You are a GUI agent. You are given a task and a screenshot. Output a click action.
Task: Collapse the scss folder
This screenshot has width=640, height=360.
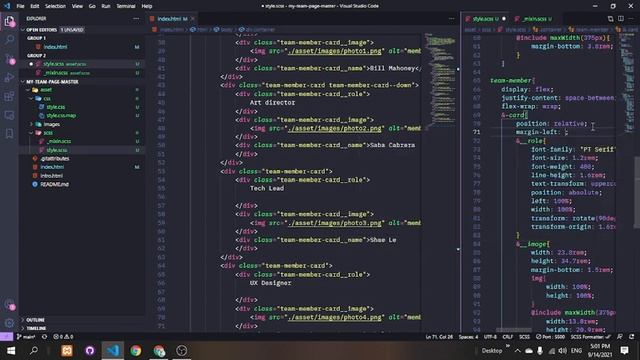click(31, 133)
